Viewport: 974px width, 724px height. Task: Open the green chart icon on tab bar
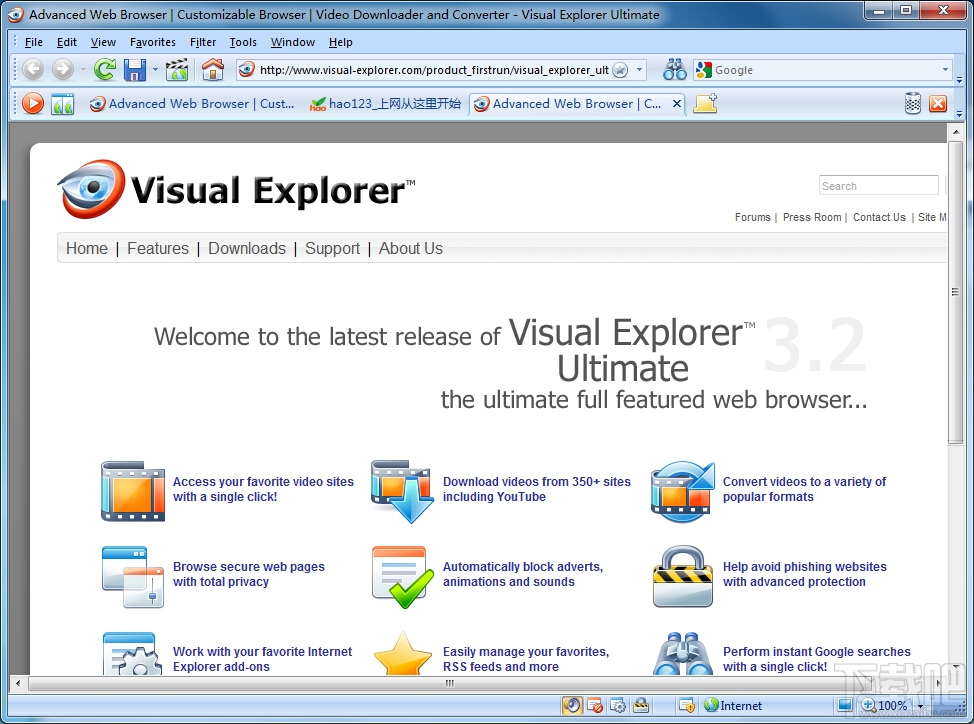(63, 104)
